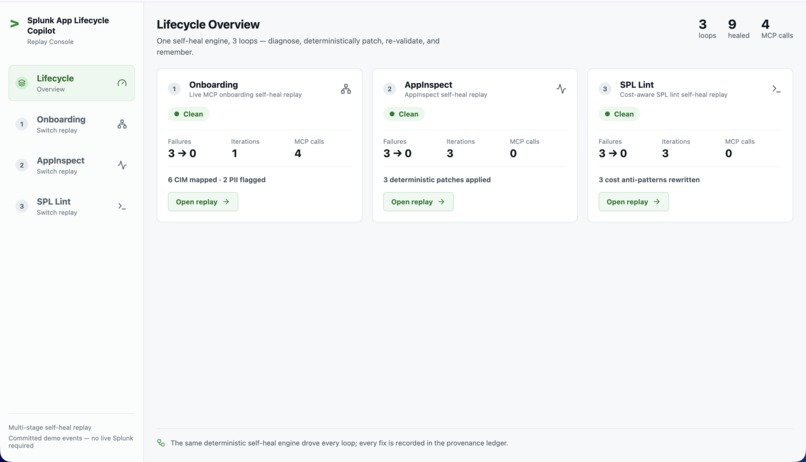Click number 2 badge on AppInspect card
806x462 pixels.
point(390,89)
